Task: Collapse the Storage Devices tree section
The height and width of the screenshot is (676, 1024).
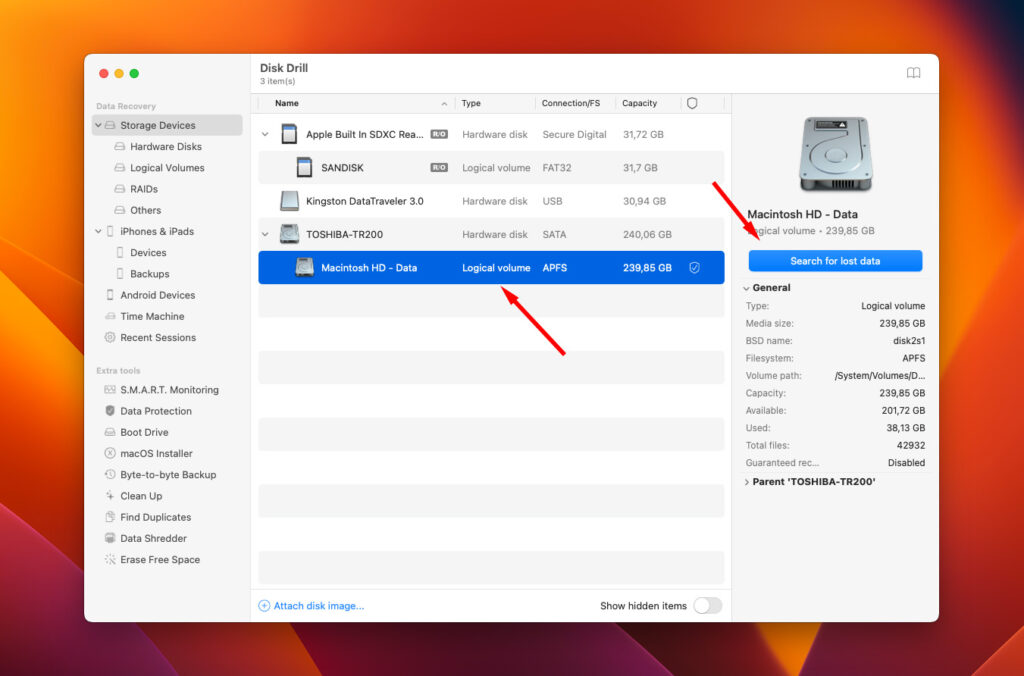Action: coord(98,126)
